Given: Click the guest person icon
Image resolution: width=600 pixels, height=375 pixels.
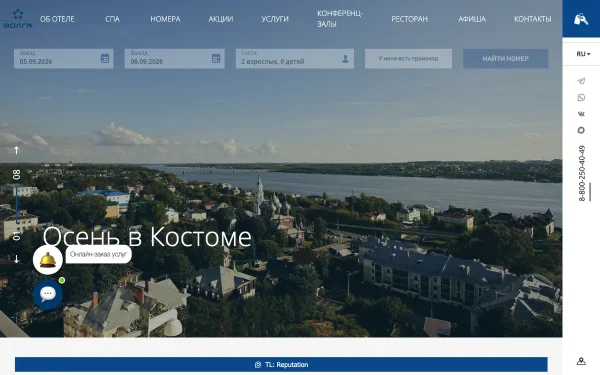Looking at the screenshot, I should 345,59.
